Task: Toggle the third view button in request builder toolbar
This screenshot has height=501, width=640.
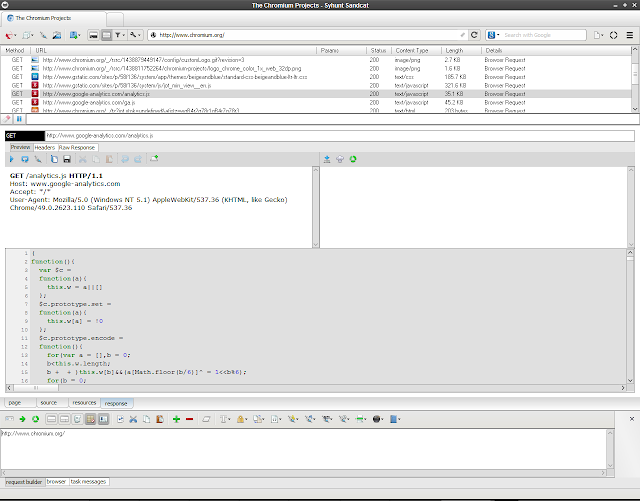Action: tap(78, 419)
